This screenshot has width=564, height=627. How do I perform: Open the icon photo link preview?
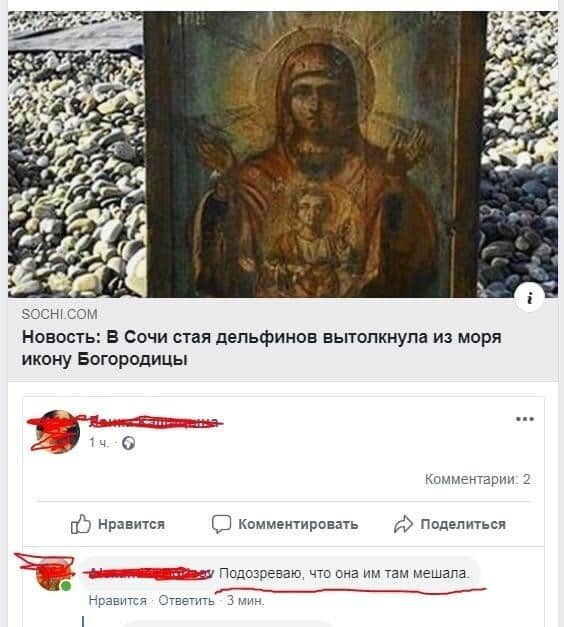(x=283, y=154)
